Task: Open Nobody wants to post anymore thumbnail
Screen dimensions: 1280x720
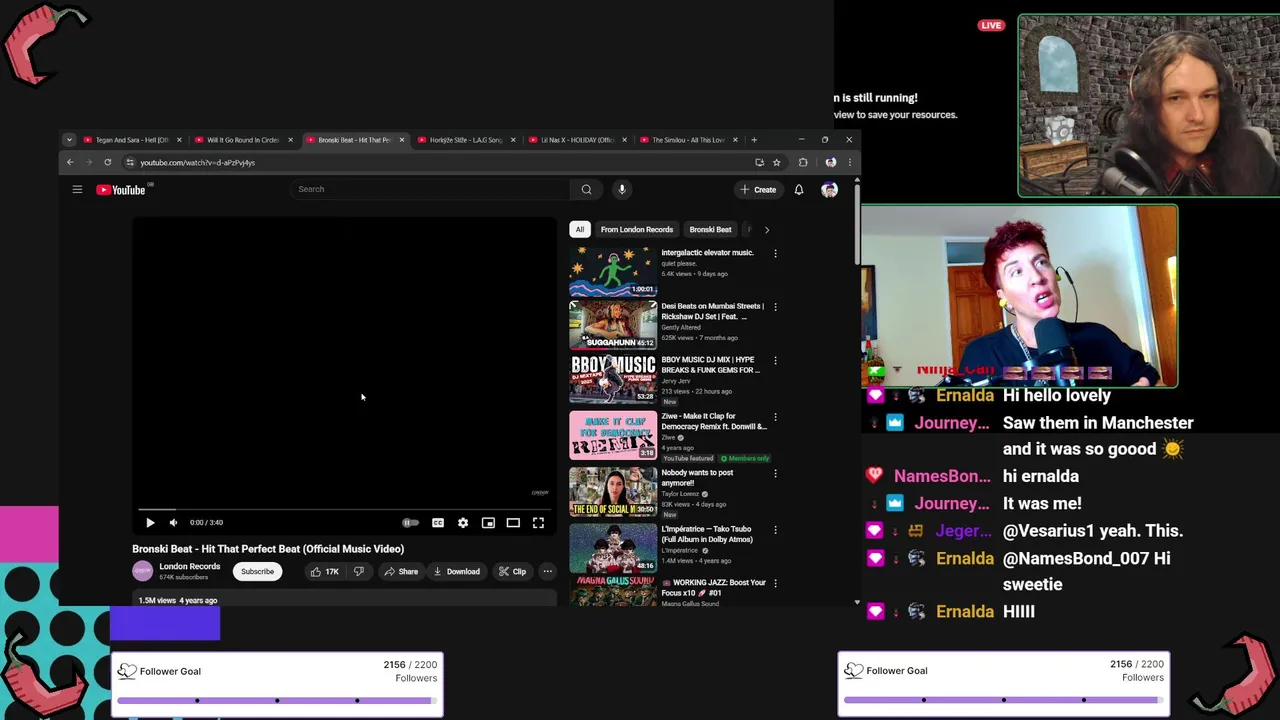Action: 613,491
